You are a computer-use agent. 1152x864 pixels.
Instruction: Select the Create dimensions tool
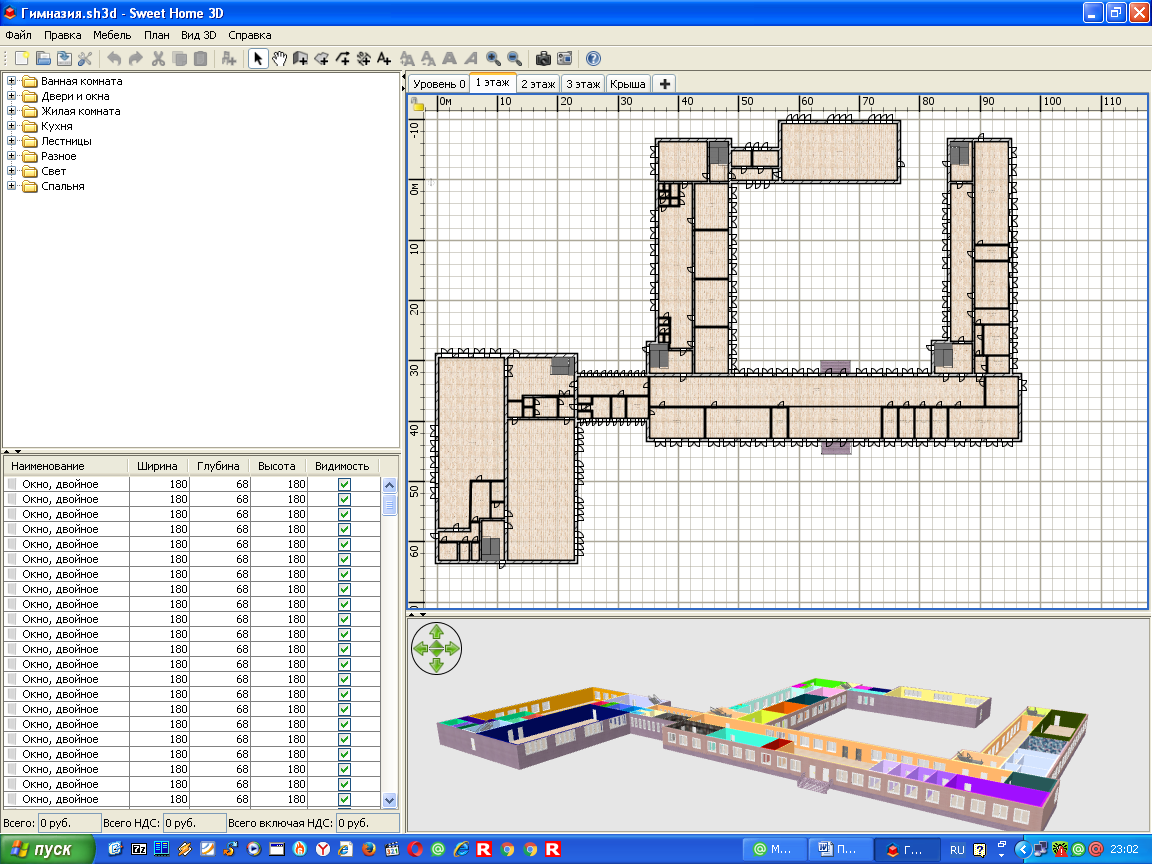click(x=363, y=59)
